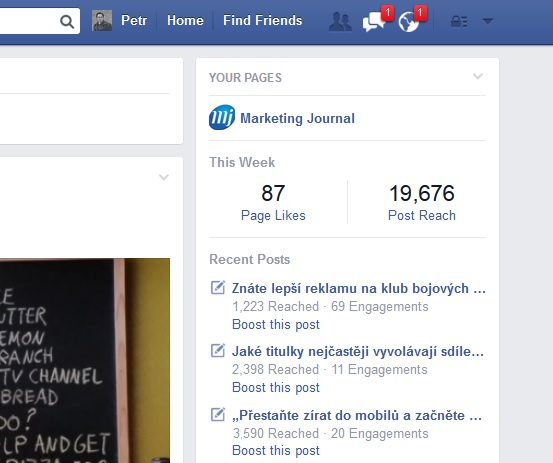The width and height of the screenshot is (553, 463).
Task: Open post 'Přestaňte zírat do mobilů'
Action: (357, 415)
